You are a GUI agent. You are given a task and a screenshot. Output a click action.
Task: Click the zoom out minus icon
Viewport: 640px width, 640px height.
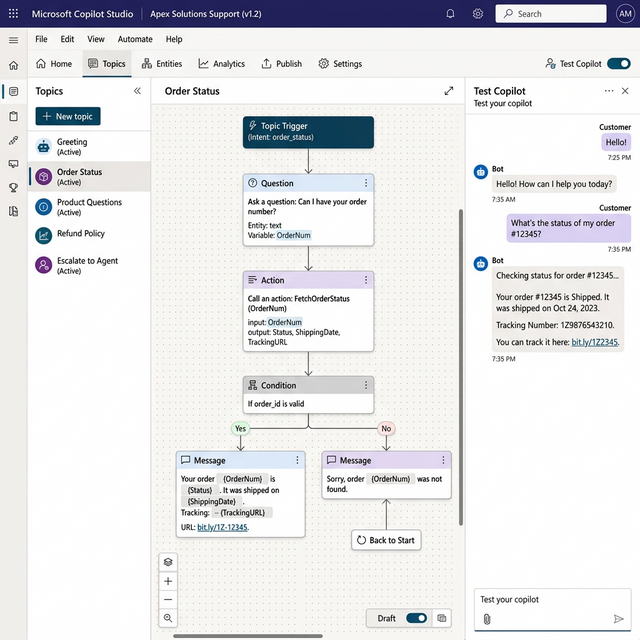[x=168, y=600]
